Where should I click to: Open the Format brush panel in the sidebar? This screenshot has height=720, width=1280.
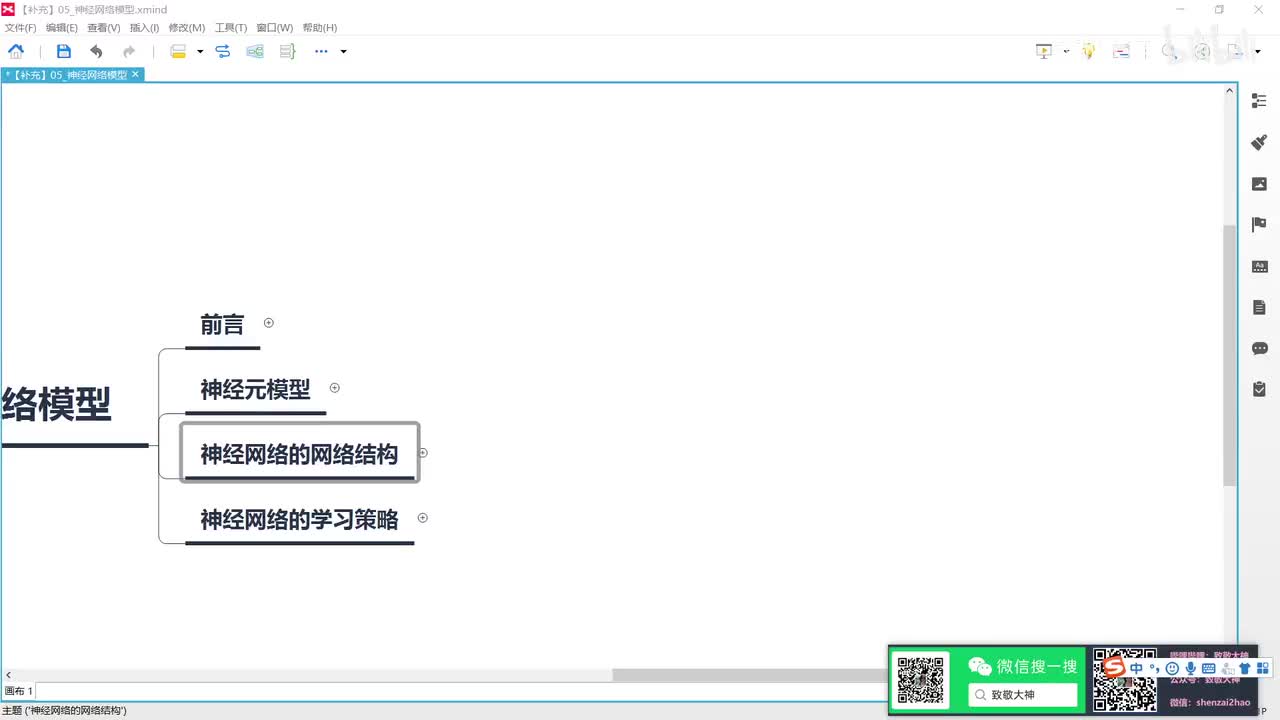click(x=1259, y=142)
